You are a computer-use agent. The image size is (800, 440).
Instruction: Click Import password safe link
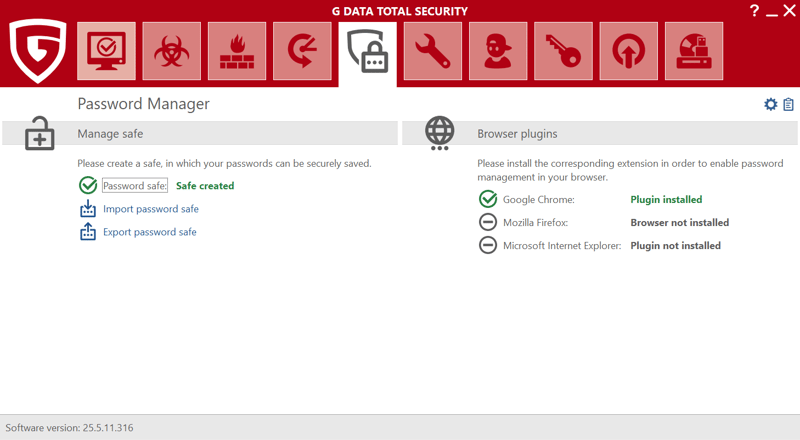point(151,209)
